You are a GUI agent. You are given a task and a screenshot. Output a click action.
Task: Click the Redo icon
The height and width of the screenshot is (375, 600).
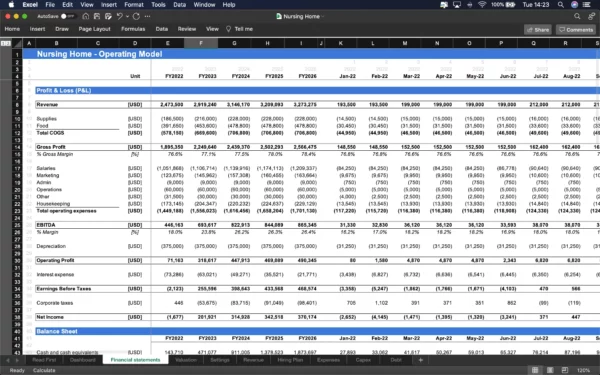point(136,16)
